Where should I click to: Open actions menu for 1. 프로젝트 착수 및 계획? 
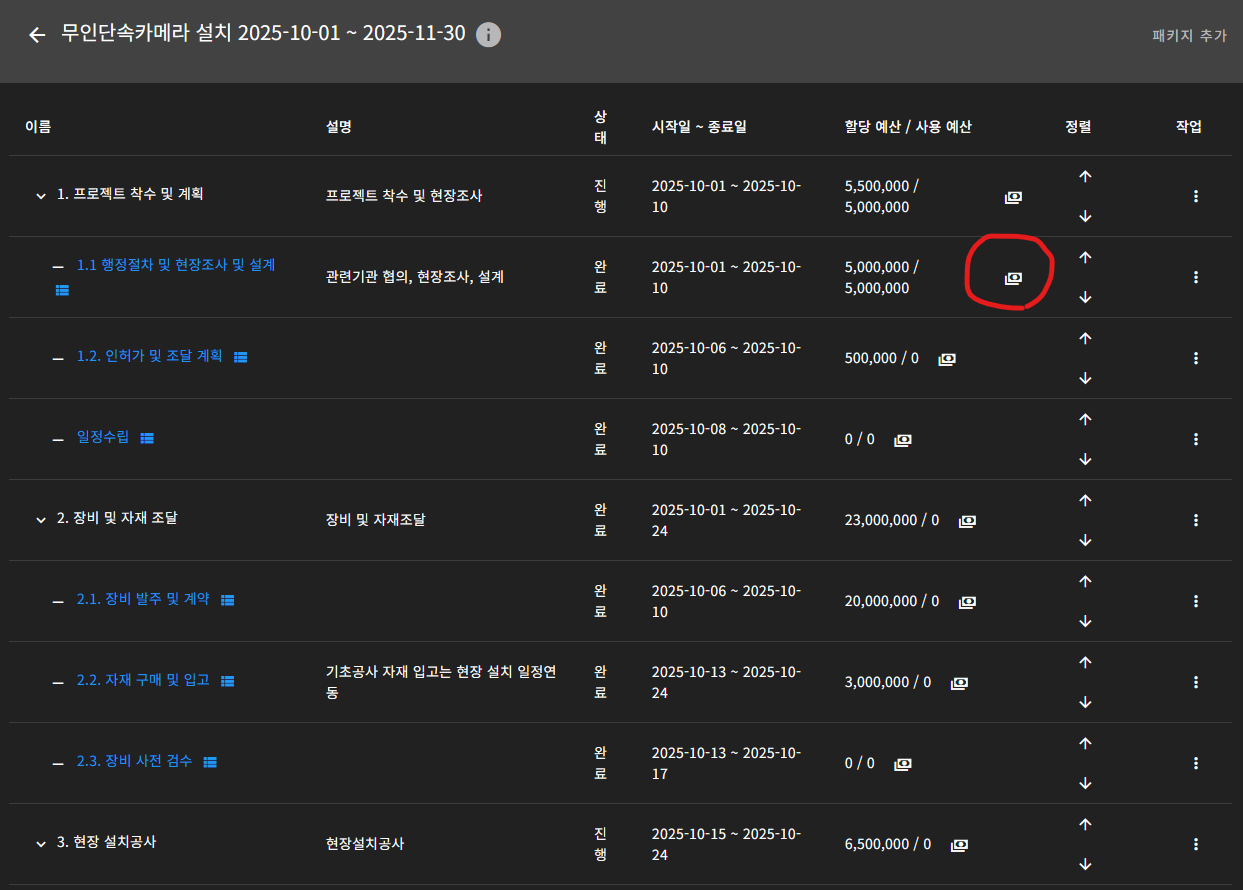click(x=1196, y=196)
